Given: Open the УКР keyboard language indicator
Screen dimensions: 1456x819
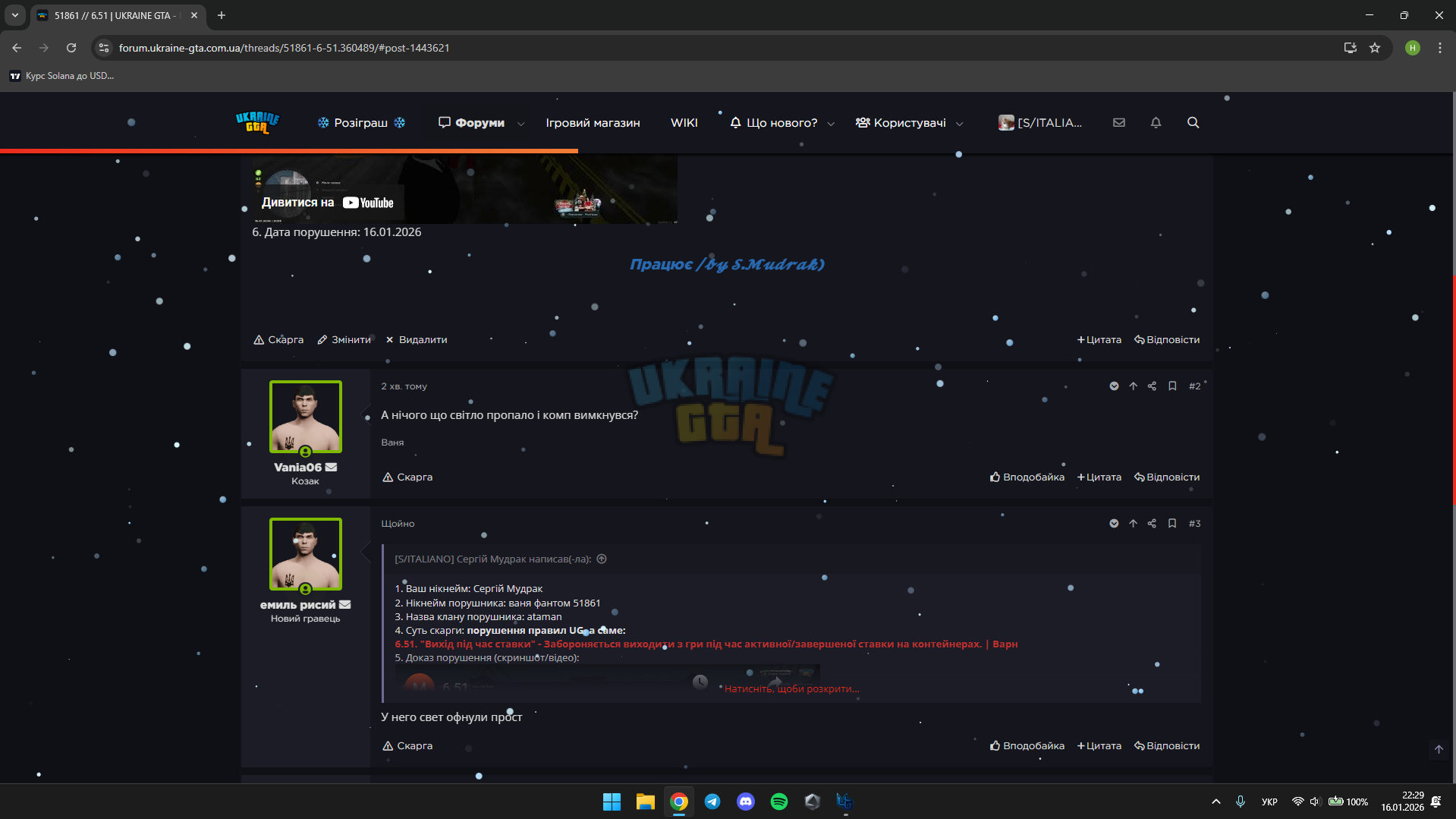Looking at the screenshot, I should click(1269, 802).
